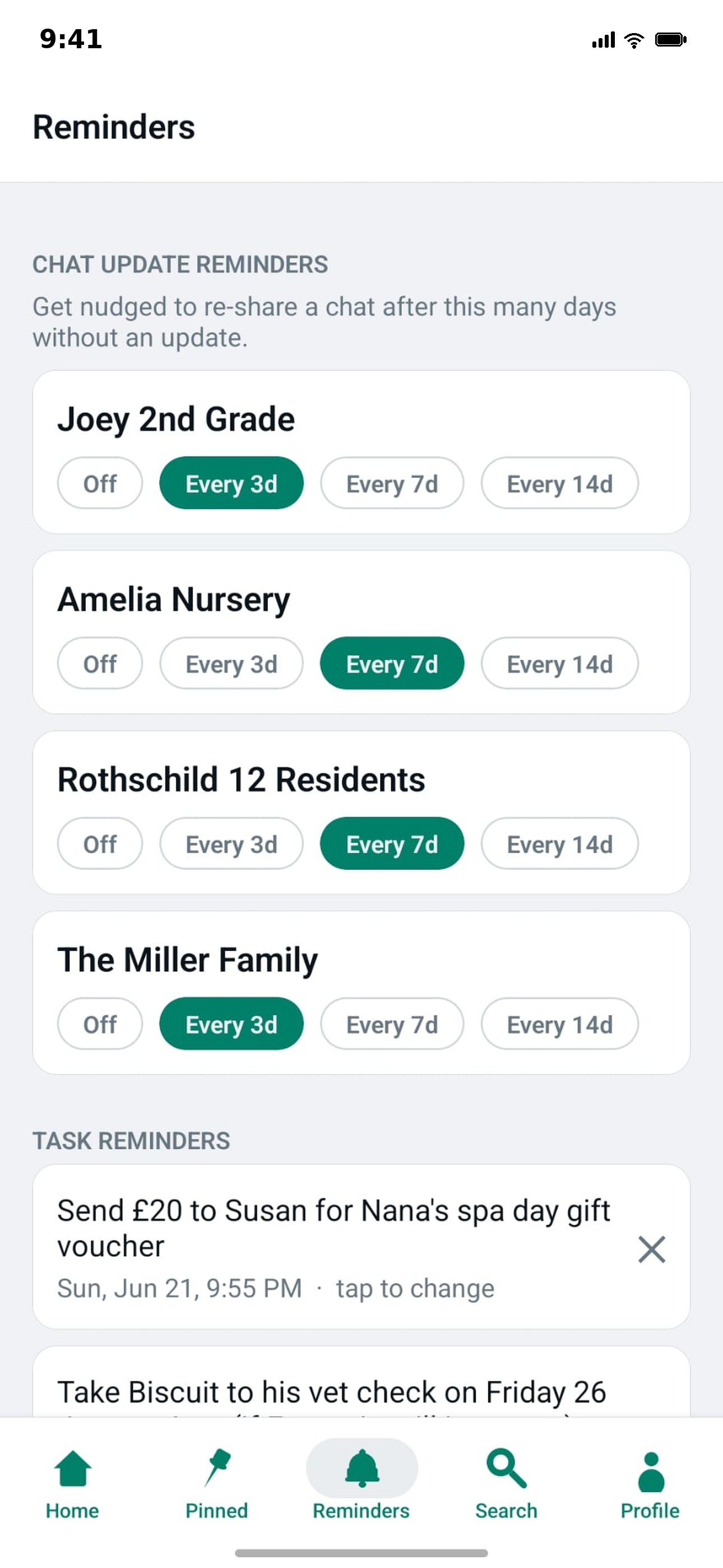Open the Home tab house icon
Screen dimensions: 723x1568
point(72,1468)
